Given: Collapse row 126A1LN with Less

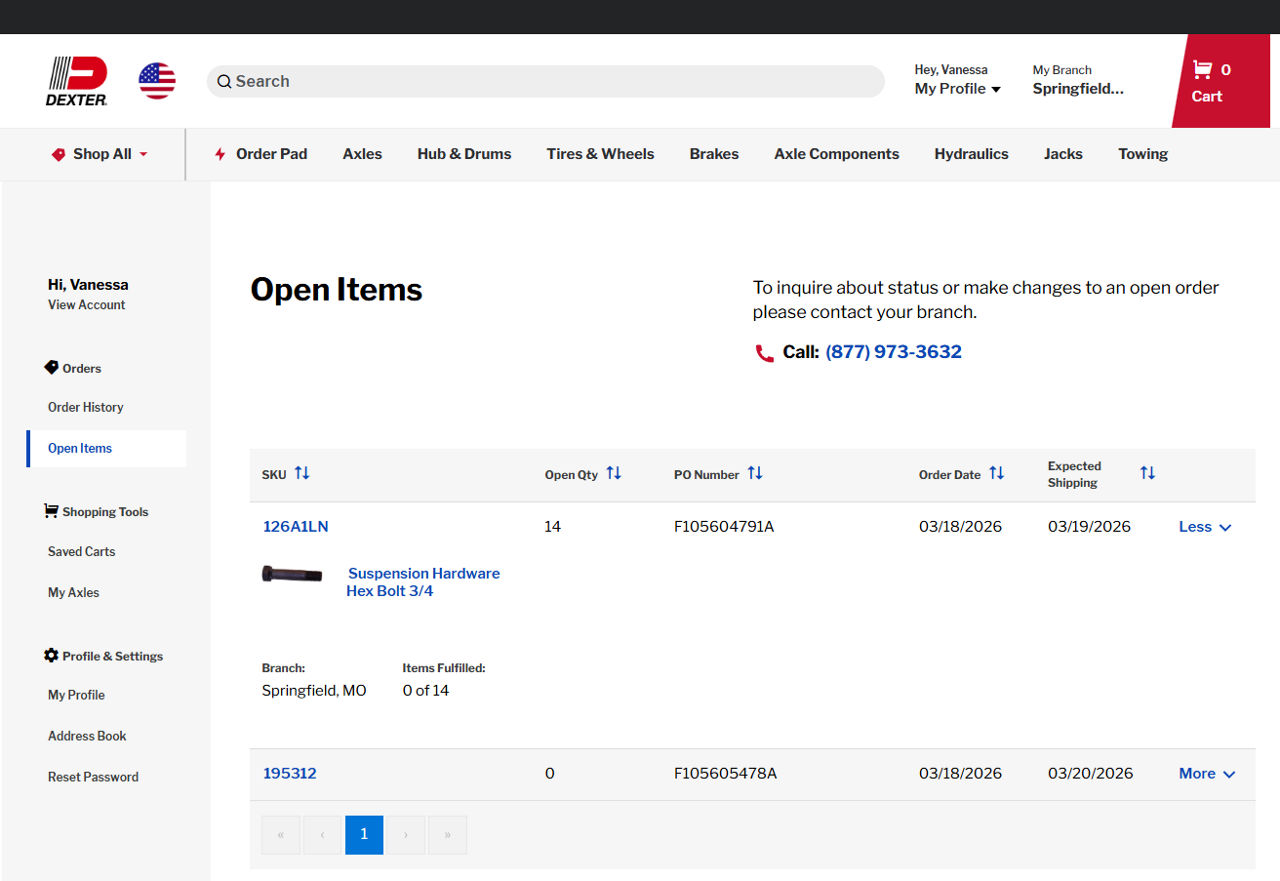Looking at the screenshot, I should [x=1205, y=527].
